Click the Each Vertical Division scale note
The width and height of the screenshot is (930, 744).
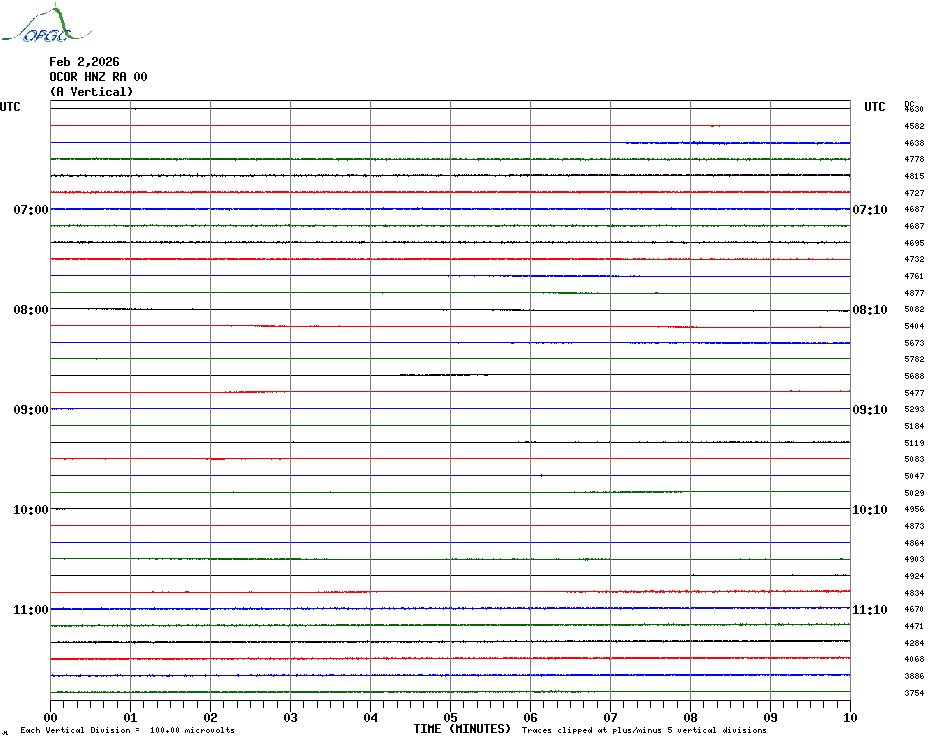[127, 731]
